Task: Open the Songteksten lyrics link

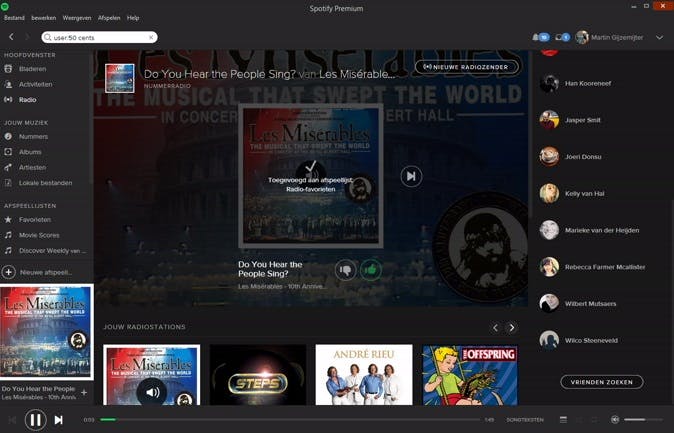Action: click(x=525, y=420)
